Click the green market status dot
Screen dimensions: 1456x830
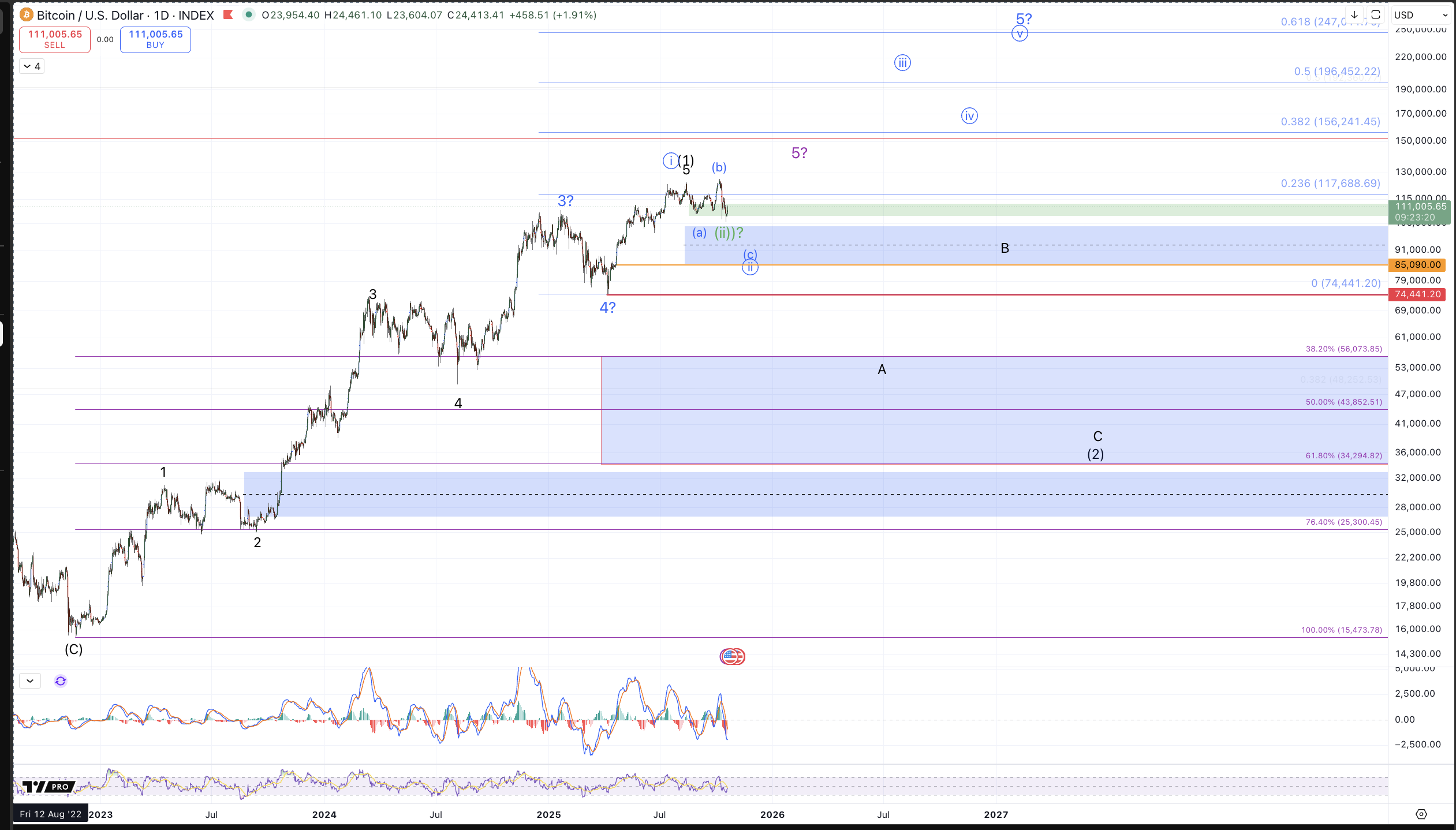pyautogui.click(x=248, y=15)
